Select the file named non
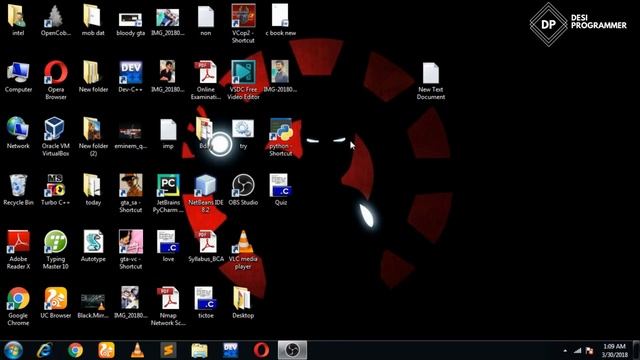This screenshot has height=360, width=640. (x=206, y=16)
